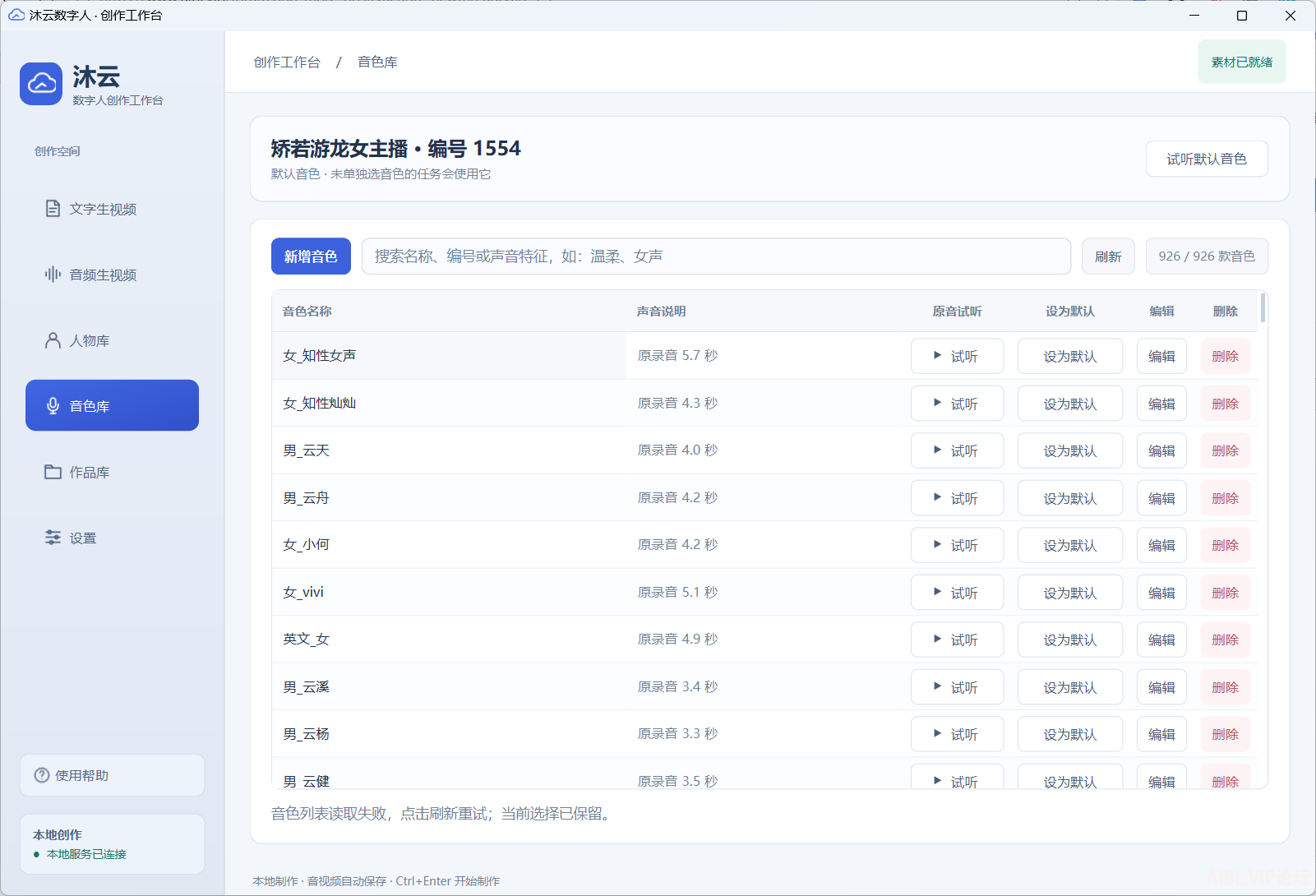Click the 新增音色 button
Image resolution: width=1316 pixels, height=896 pixels.
311,256
